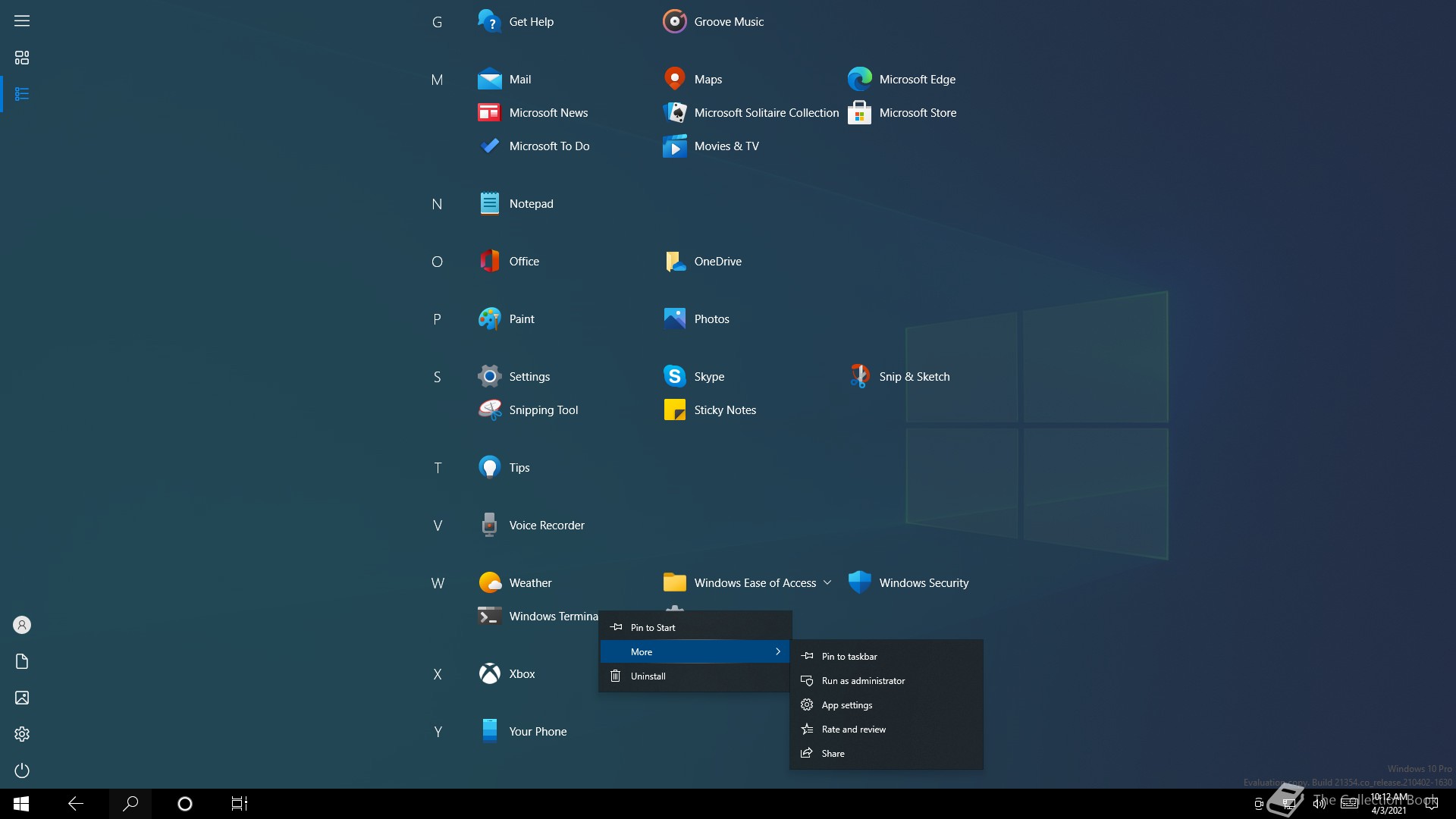Switch to Pinned tiles view
This screenshot has height=819, width=1456.
point(22,58)
